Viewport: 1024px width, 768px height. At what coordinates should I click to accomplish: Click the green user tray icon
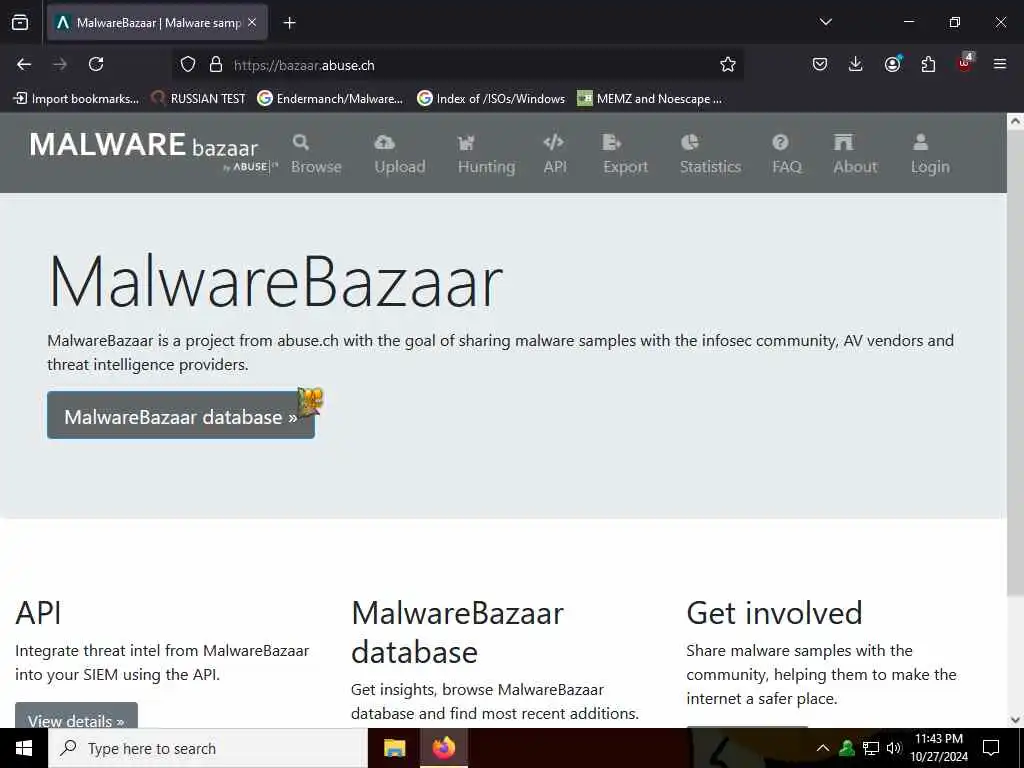[847, 748]
